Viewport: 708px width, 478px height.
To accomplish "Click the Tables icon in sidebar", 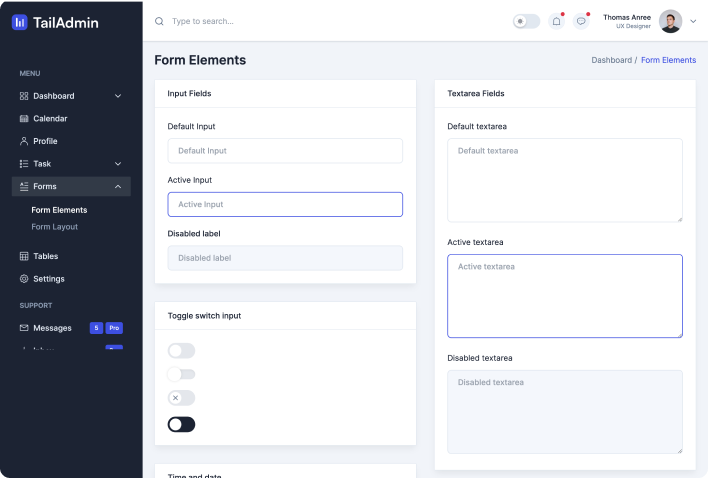I will (24, 256).
